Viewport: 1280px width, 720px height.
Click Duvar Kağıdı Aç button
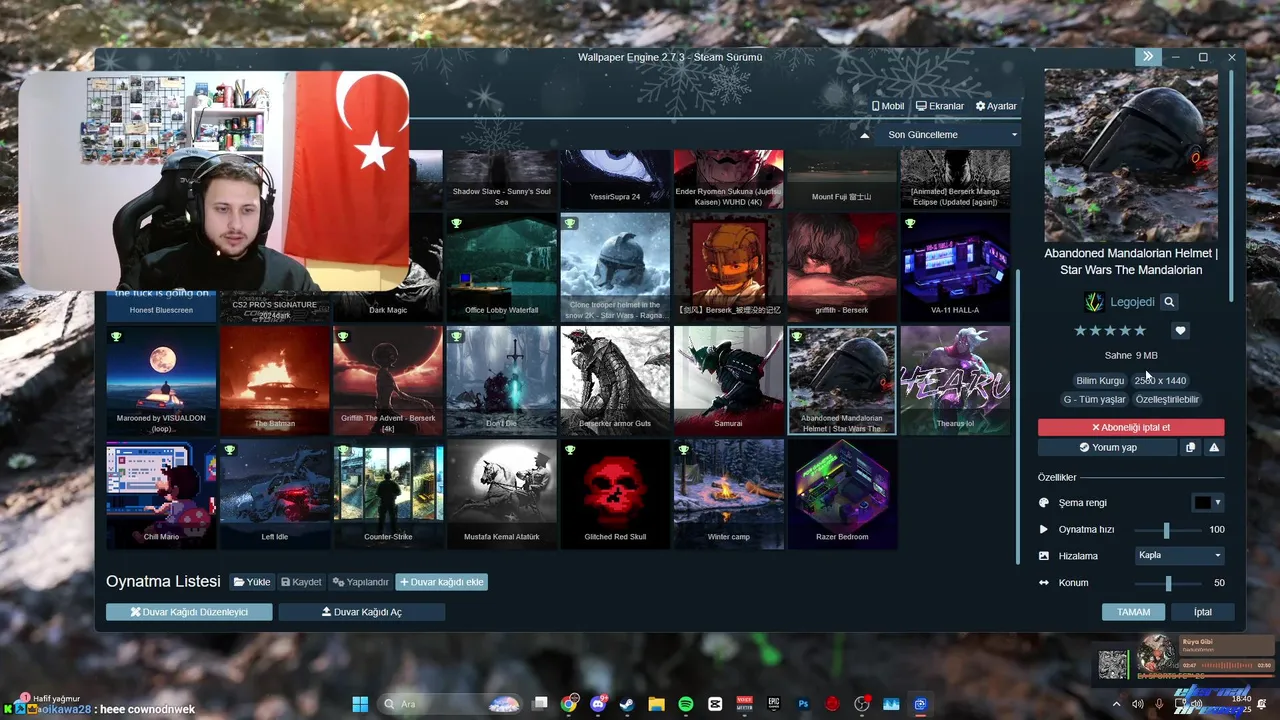(361, 612)
